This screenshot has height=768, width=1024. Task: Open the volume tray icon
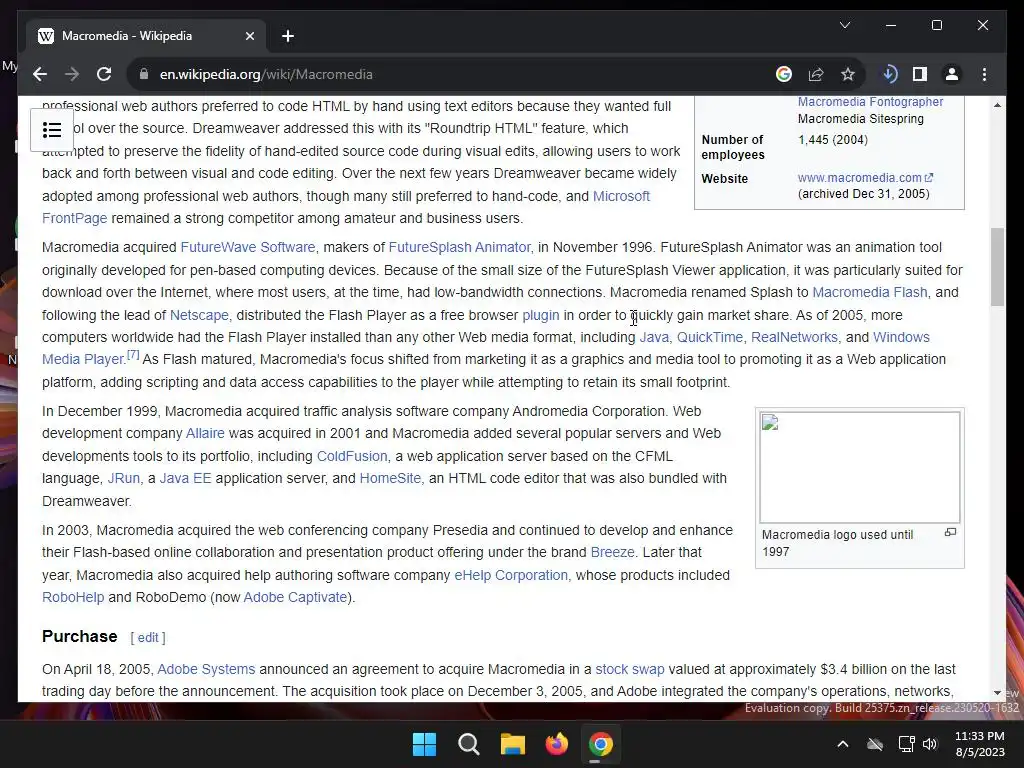930,744
